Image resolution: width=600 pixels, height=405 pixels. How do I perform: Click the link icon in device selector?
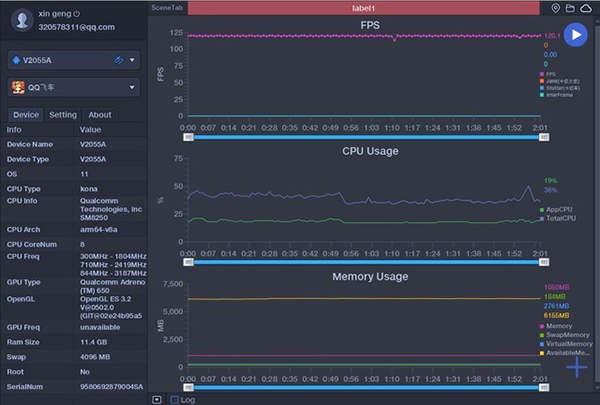pos(118,60)
